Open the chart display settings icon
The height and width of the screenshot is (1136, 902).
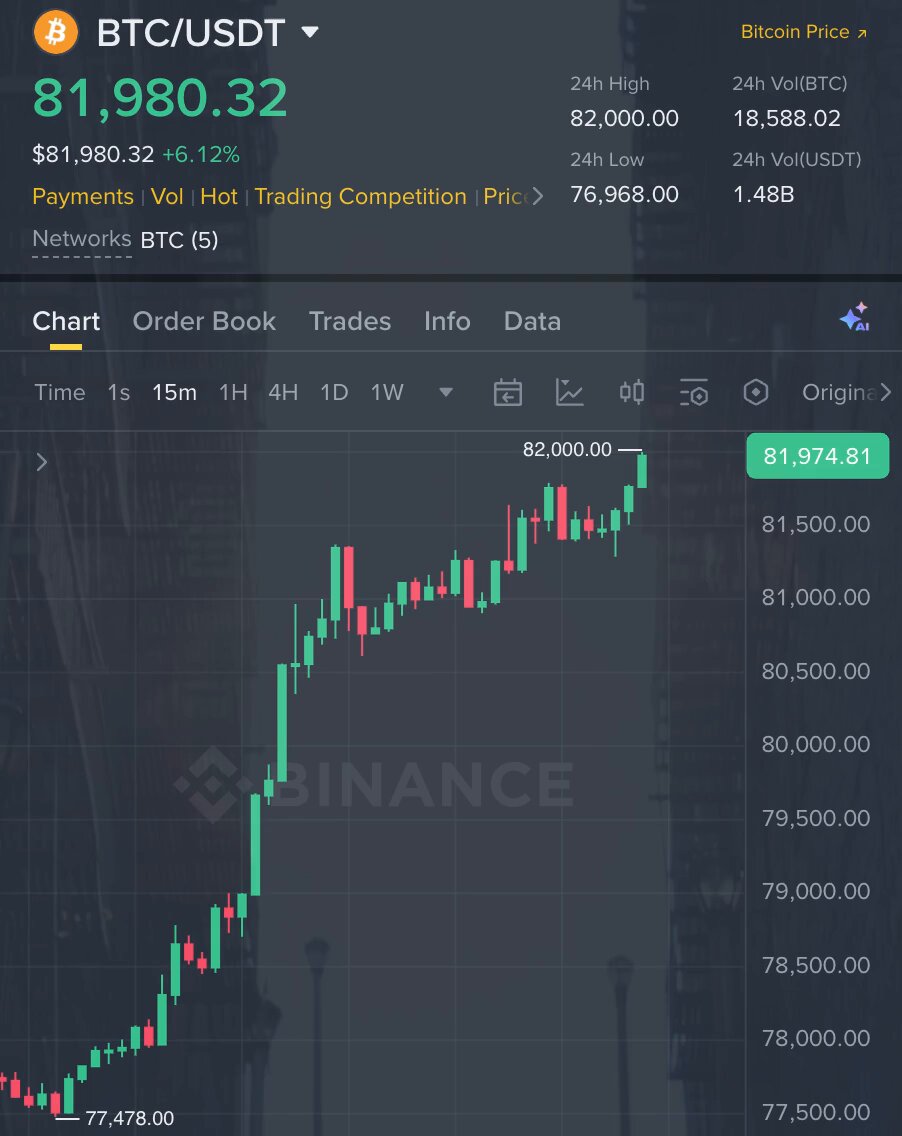[x=693, y=392]
